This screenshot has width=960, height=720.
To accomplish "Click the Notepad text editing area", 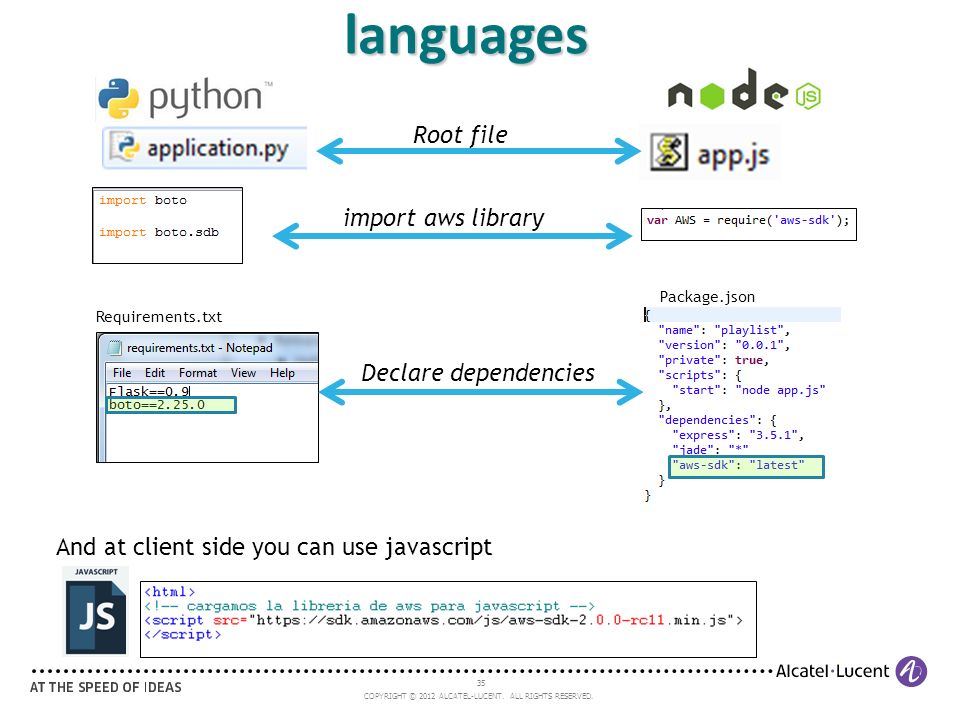I will [212, 422].
